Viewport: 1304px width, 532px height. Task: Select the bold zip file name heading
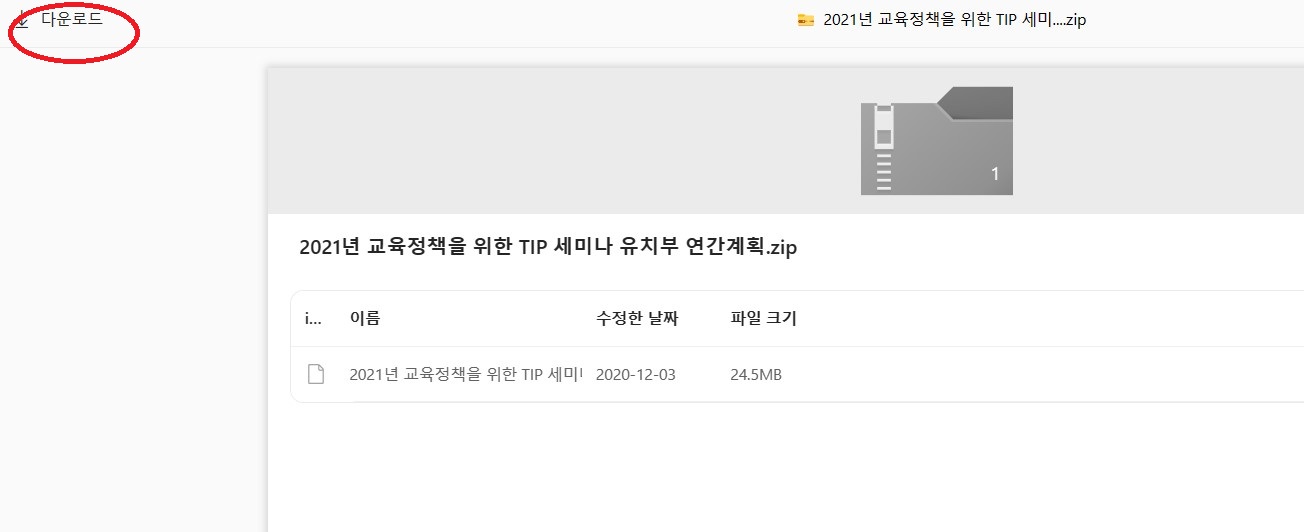click(548, 248)
